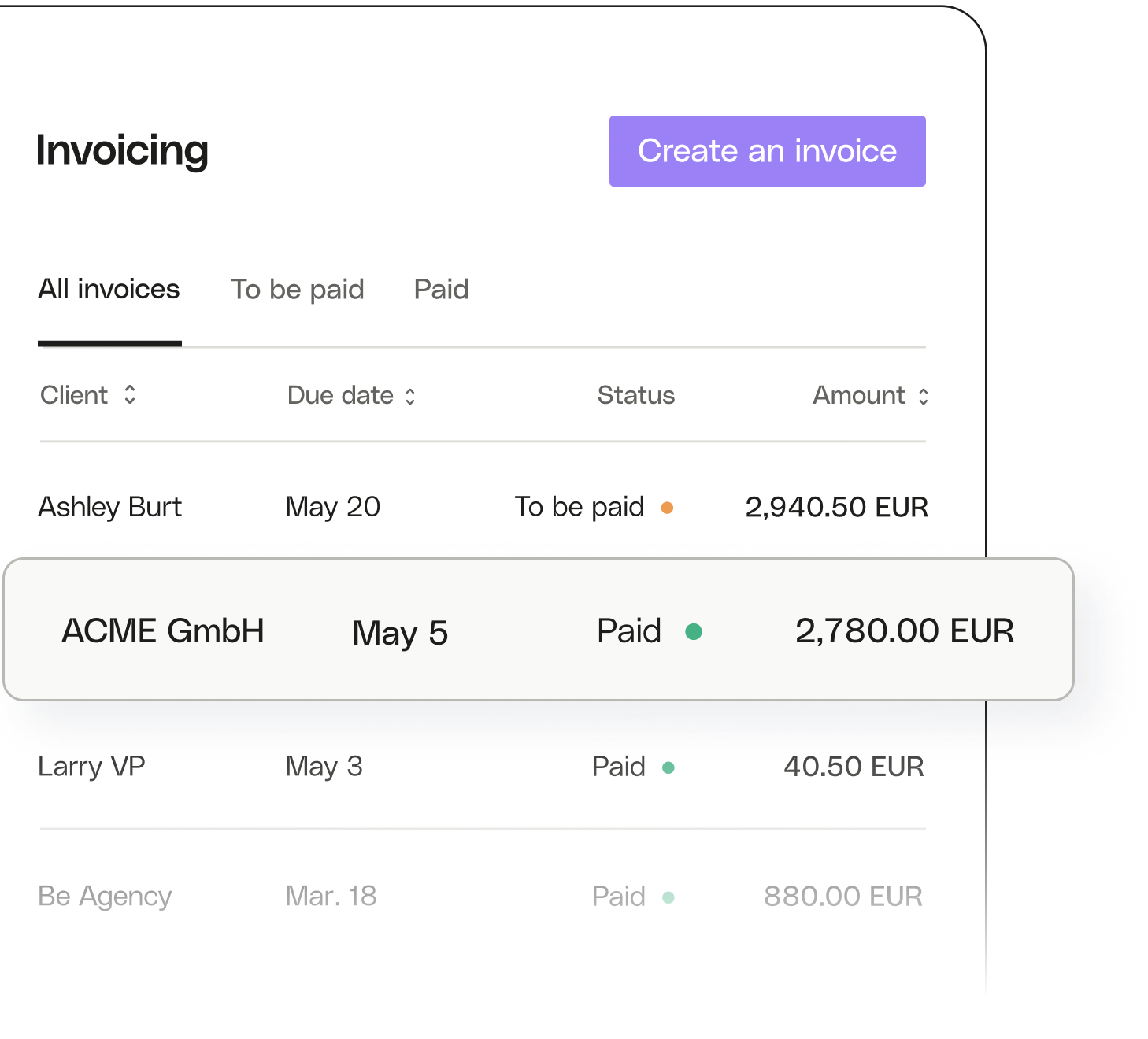
Task: Sort by Client using the arrows icon
Action: [x=130, y=394]
